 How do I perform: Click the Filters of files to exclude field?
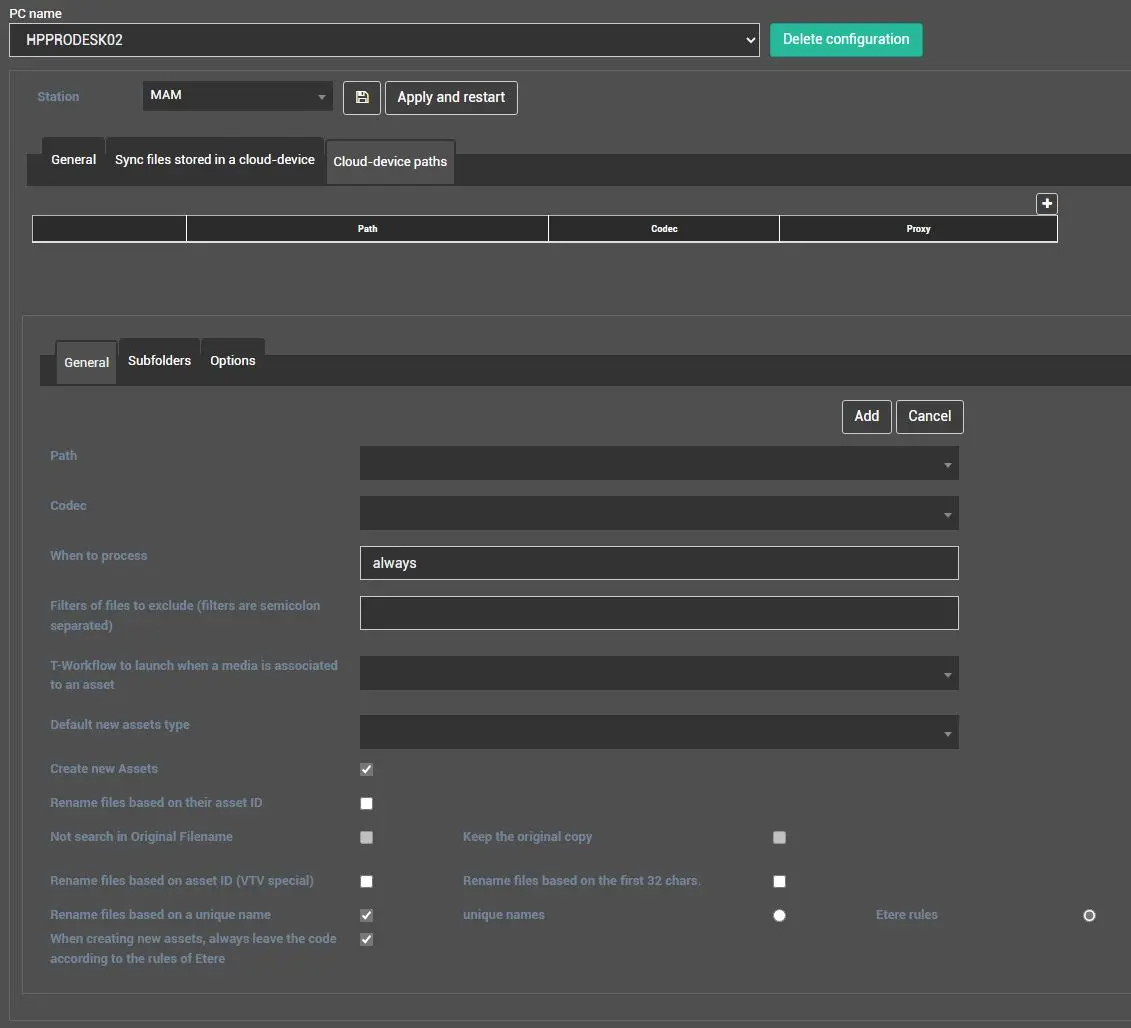click(x=658, y=613)
